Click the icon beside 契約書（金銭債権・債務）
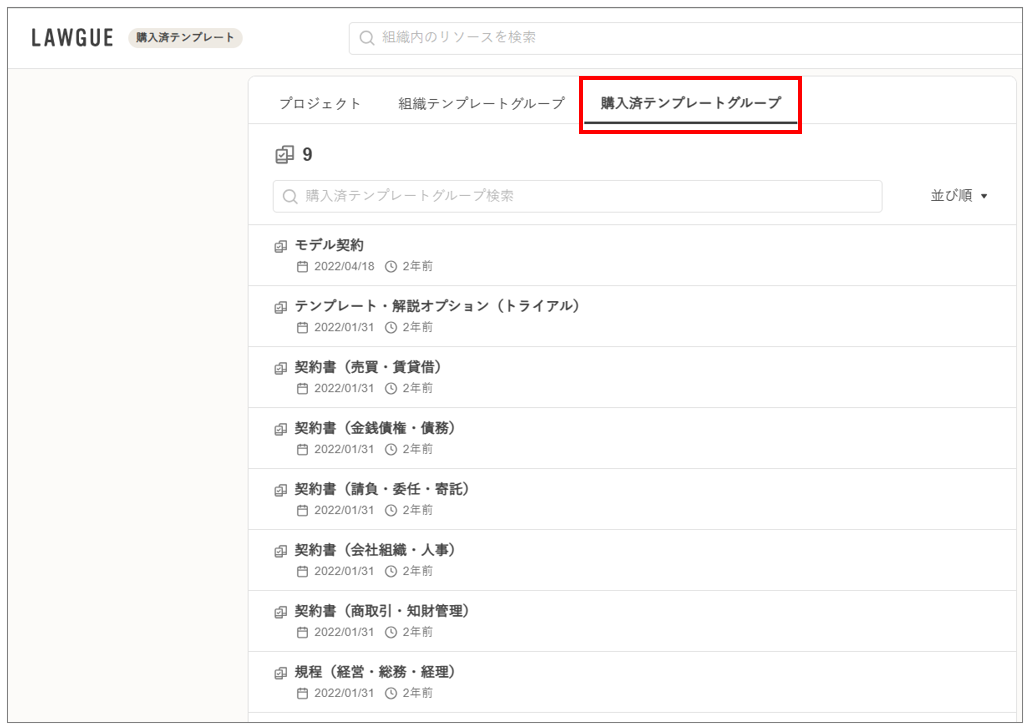This screenshot has height=726, width=1030. (281, 429)
